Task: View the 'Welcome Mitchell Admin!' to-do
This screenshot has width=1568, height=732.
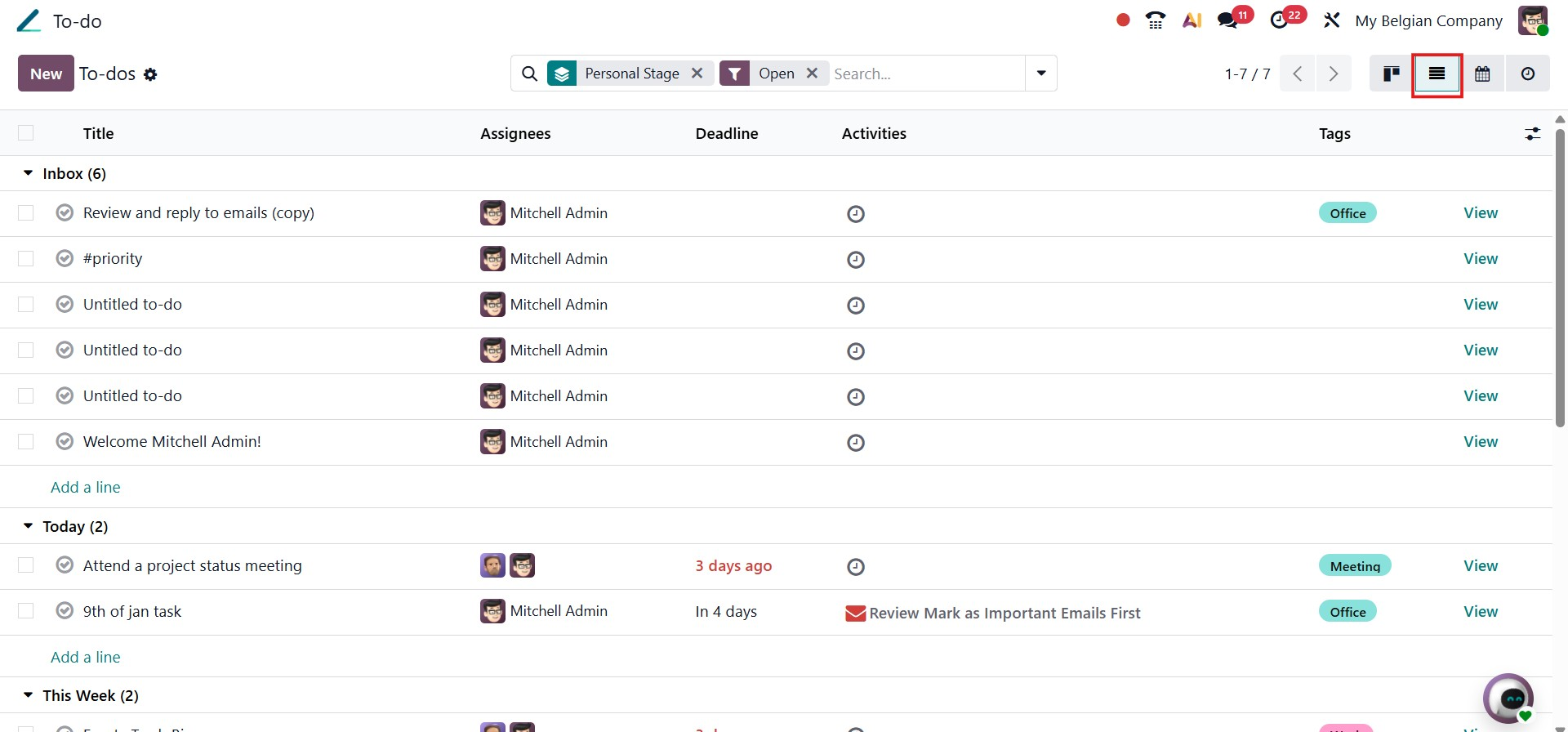Action: tap(1481, 442)
